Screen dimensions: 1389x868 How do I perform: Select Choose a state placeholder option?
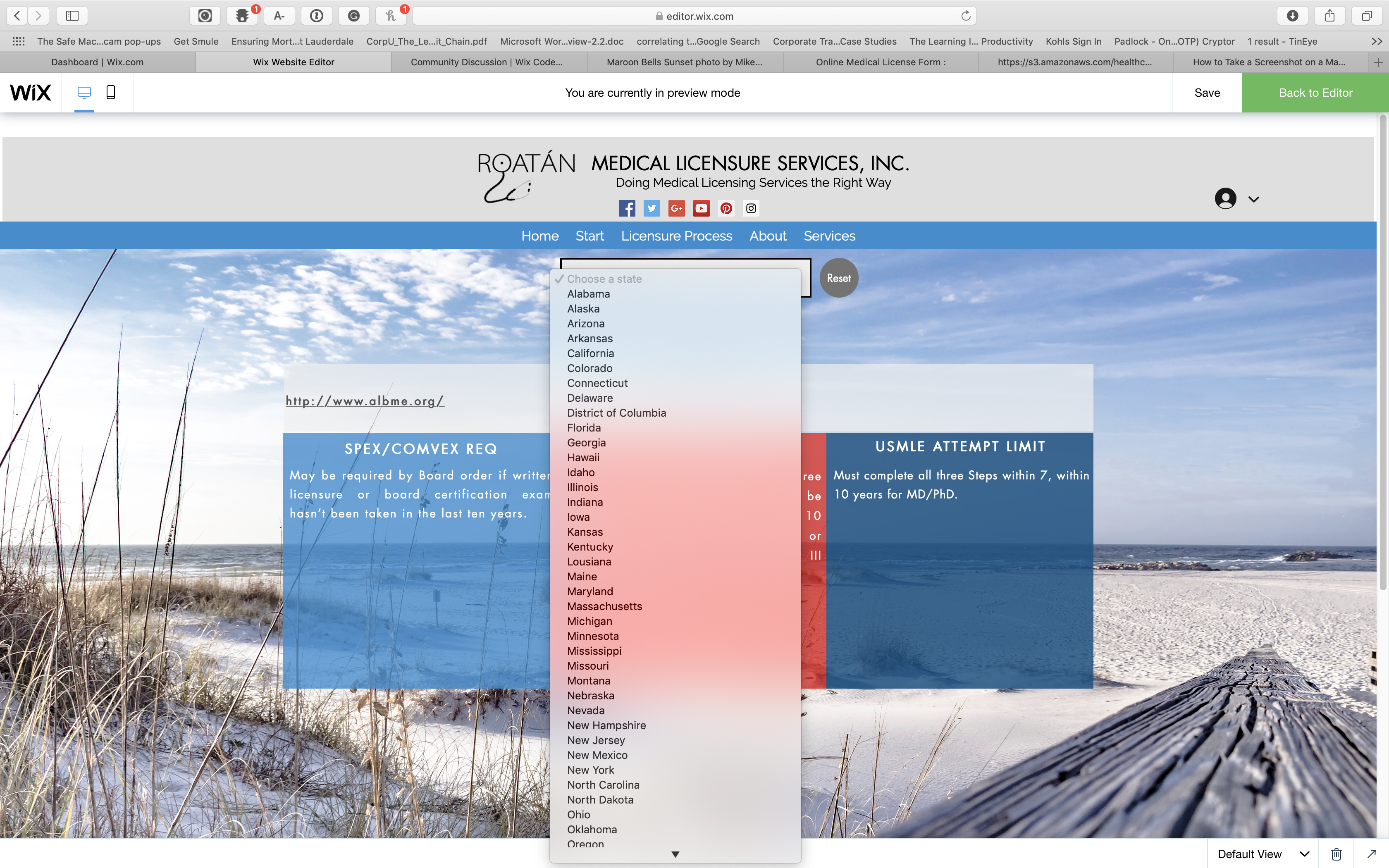click(x=675, y=279)
